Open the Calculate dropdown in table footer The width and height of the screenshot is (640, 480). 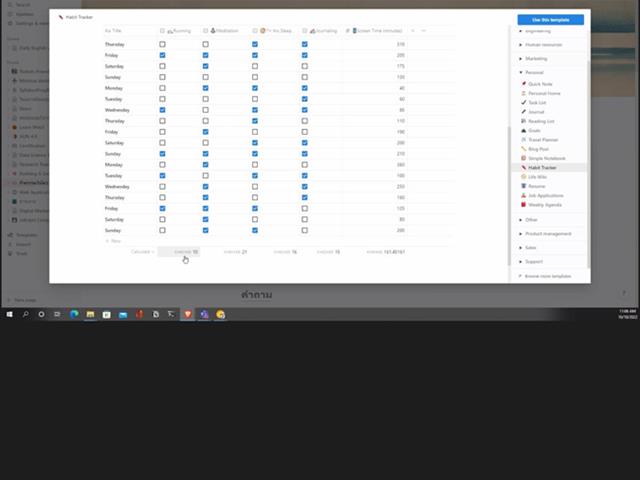142,252
